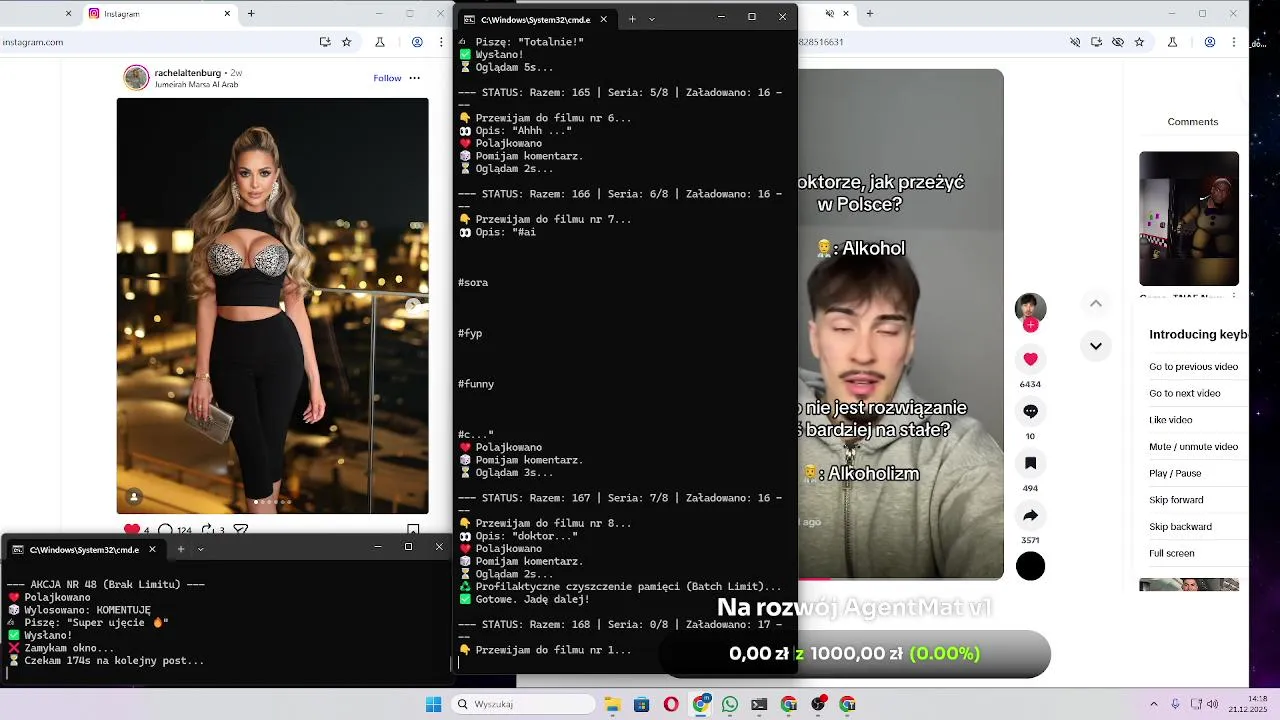
Task: Click 'Full screen' shortcut row
Action: click(x=1199, y=553)
